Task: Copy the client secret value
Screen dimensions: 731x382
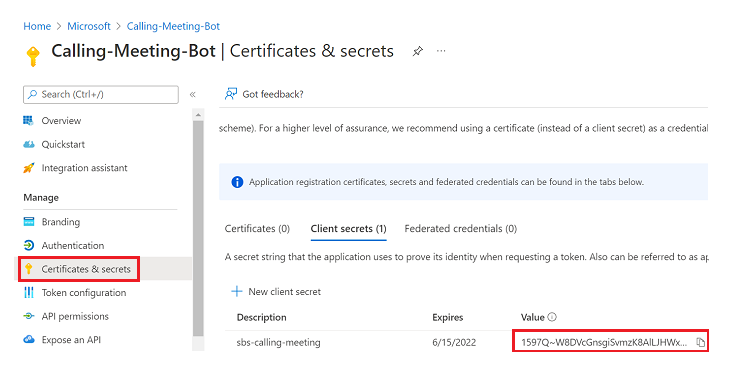Action: pyautogui.click(x=700, y=342)
